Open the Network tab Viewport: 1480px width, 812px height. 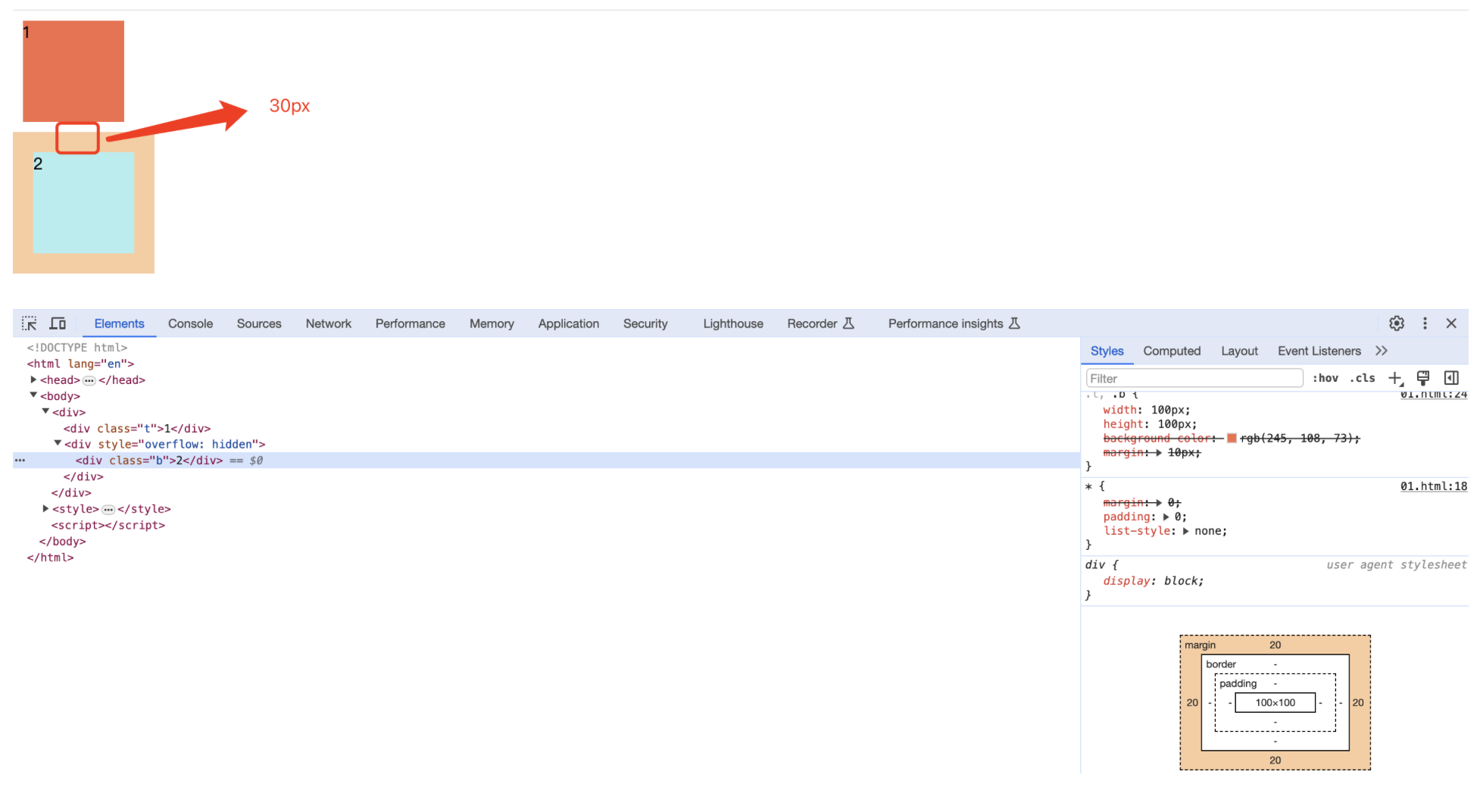point(328,323)
